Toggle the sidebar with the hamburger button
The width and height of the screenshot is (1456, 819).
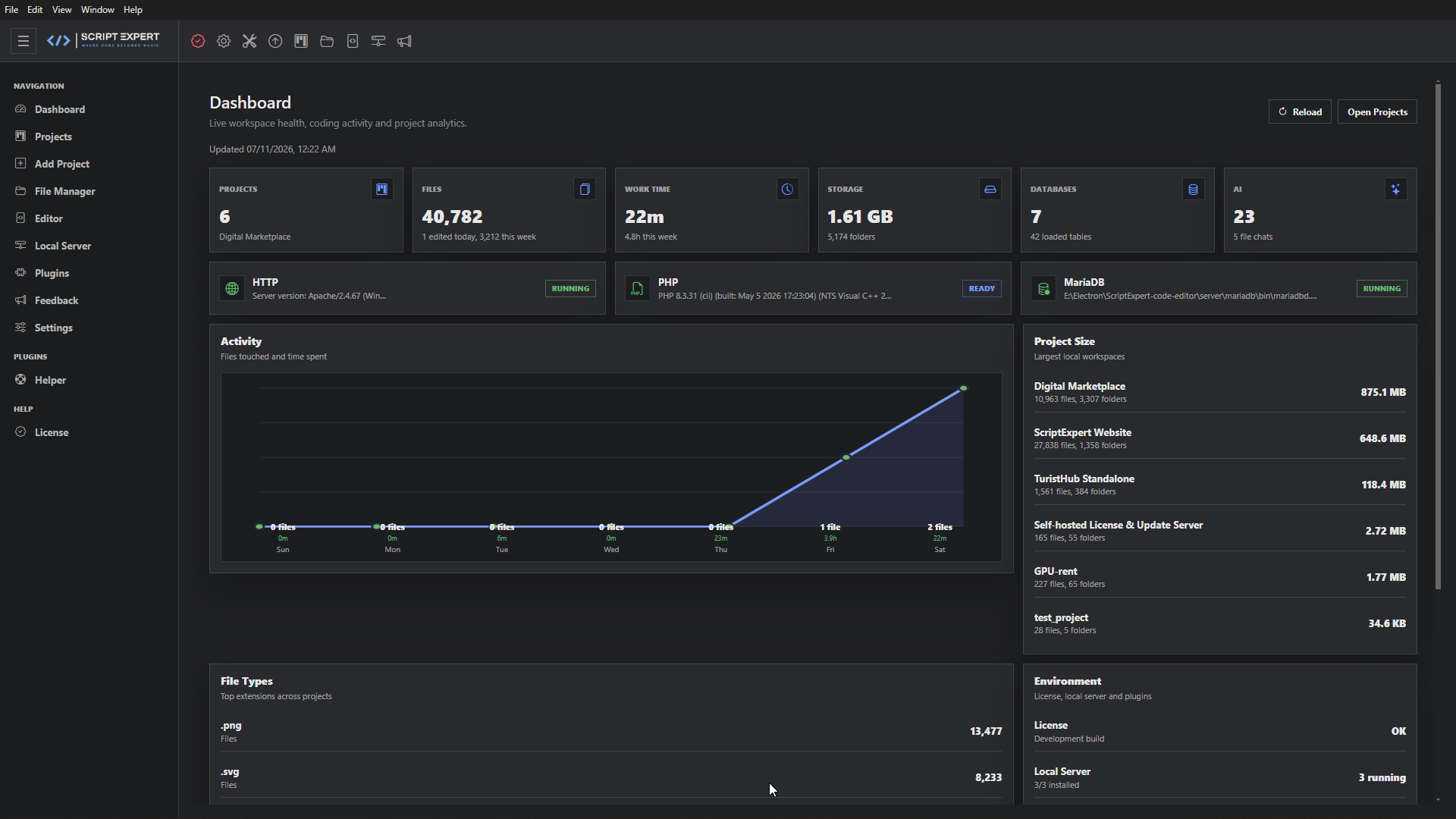point(24,41)
